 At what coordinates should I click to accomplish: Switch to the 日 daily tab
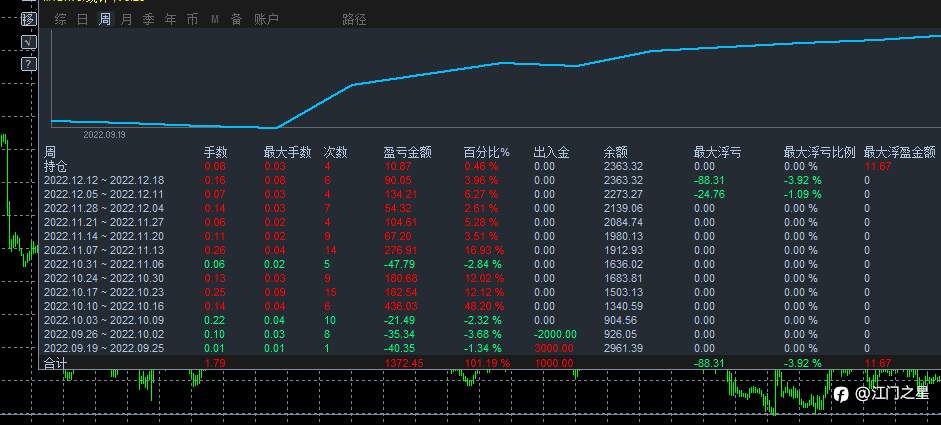coord(83,19)
